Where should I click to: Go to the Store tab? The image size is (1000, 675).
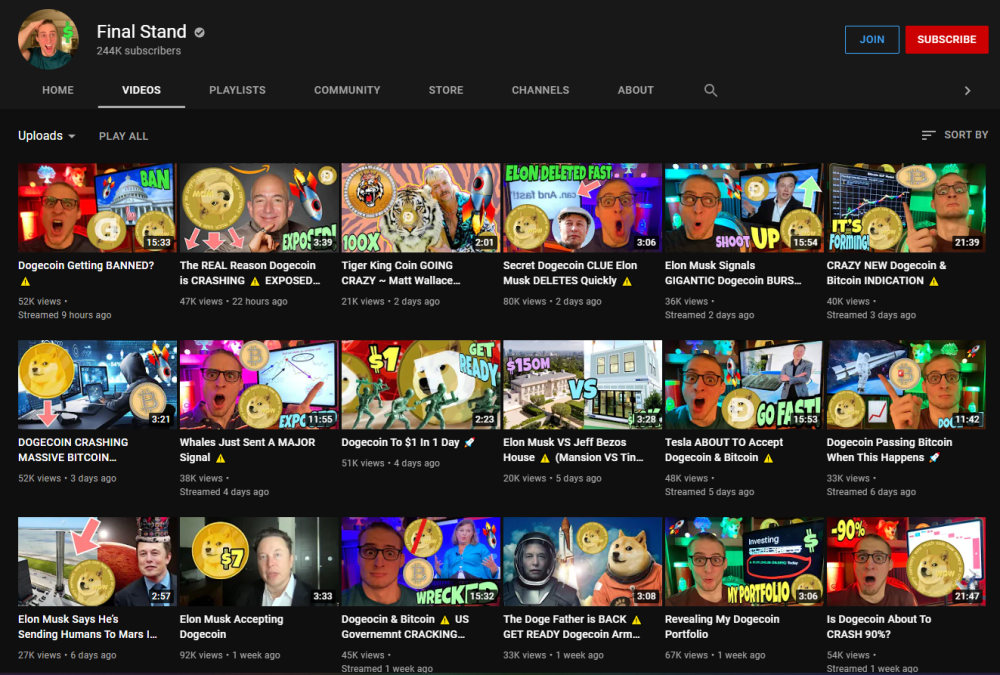pos(446,90)
